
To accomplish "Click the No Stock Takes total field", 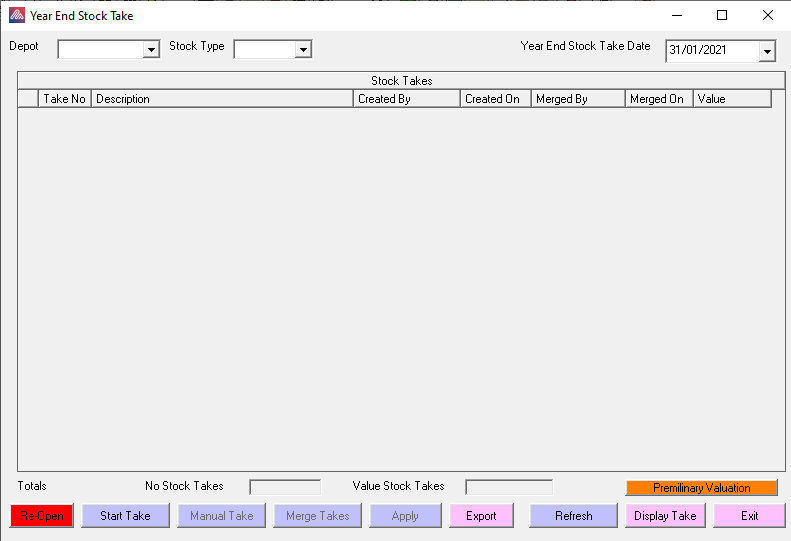I will (285, 487).
